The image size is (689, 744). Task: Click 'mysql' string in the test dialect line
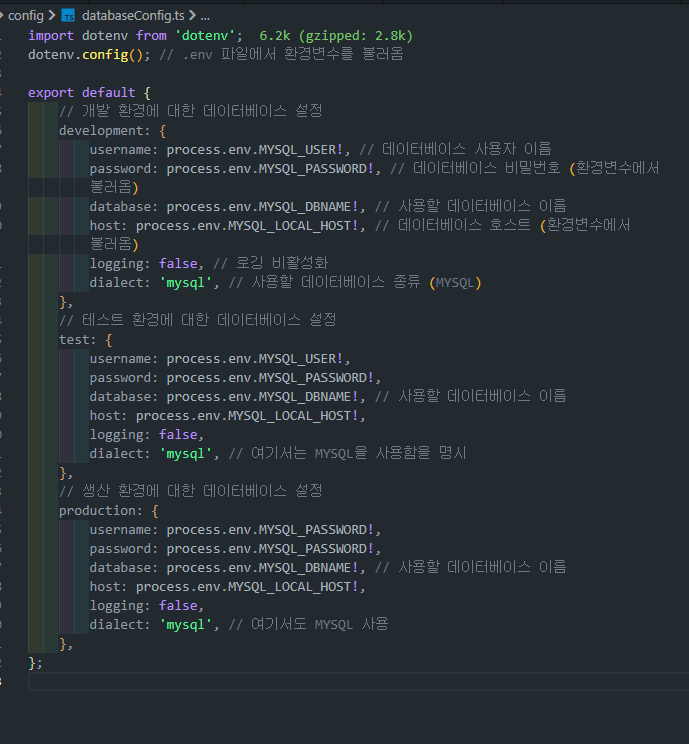click(186, 454)
